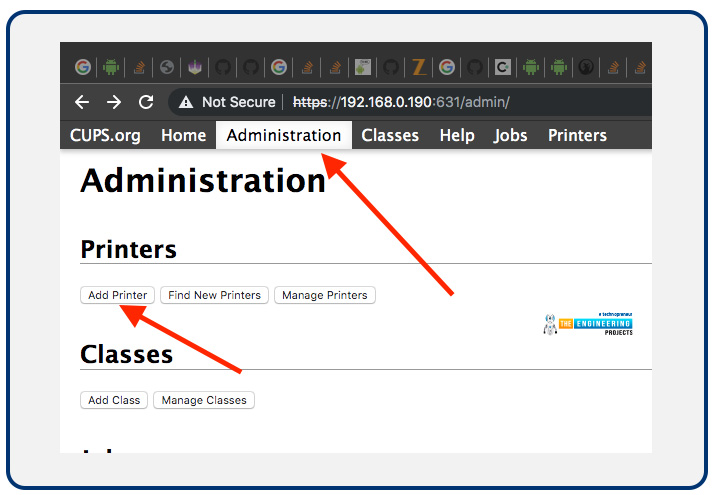Click Find New Printers button
The image size is (712, 495).
[x=214, y=295]
